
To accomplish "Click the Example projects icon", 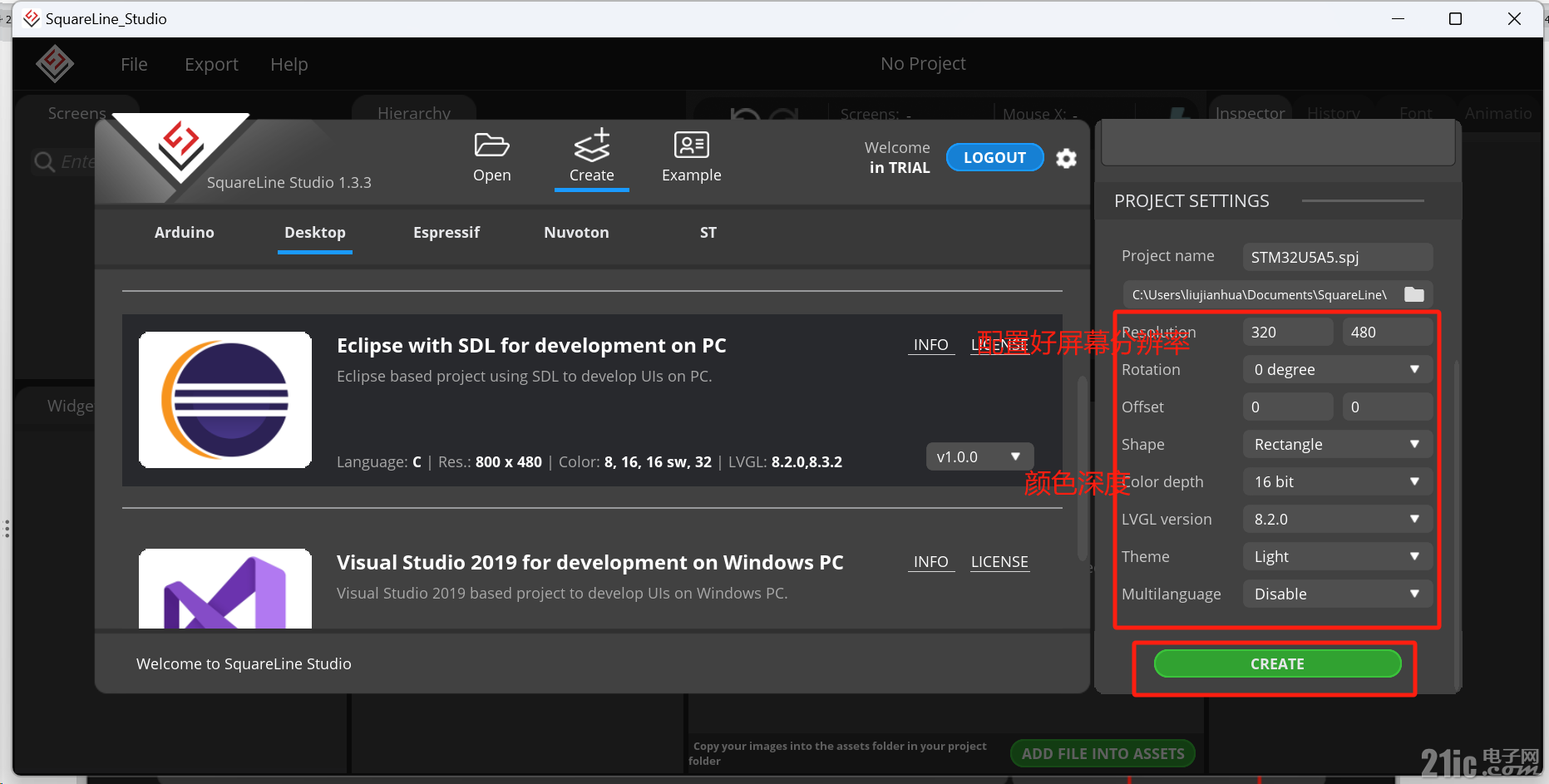I will pyautogui.click(x=691, y=145).
